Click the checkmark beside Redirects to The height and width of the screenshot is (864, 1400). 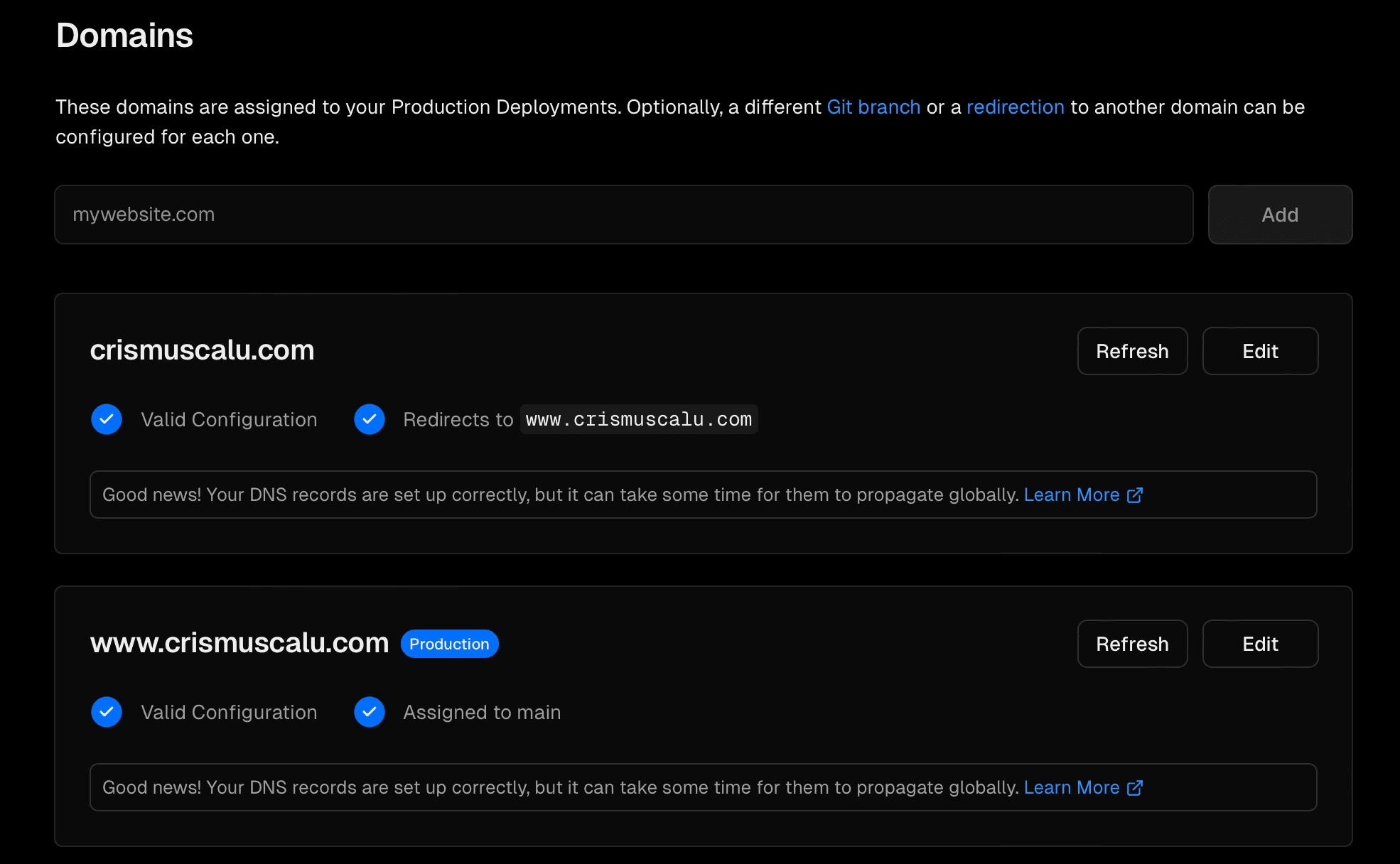coord(370,419)
